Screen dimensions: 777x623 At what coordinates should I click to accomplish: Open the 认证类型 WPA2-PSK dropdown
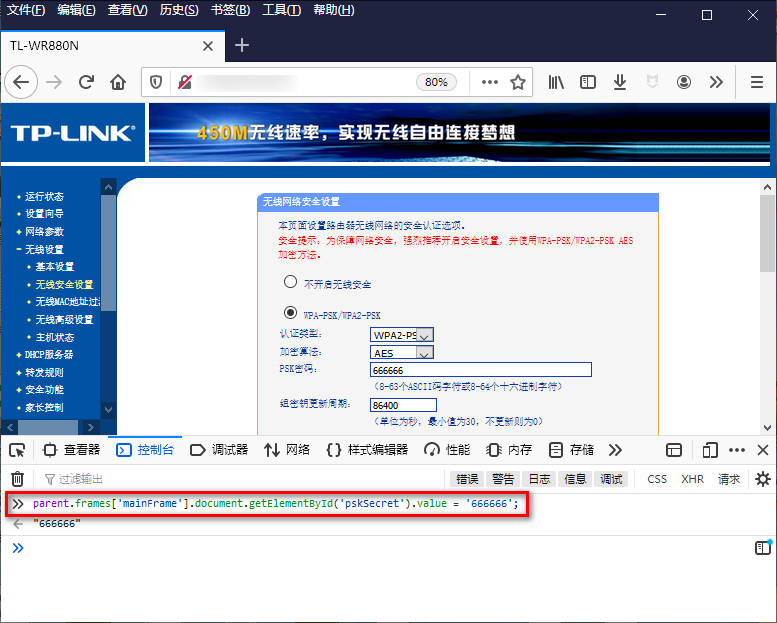click(x=402, y=335)
